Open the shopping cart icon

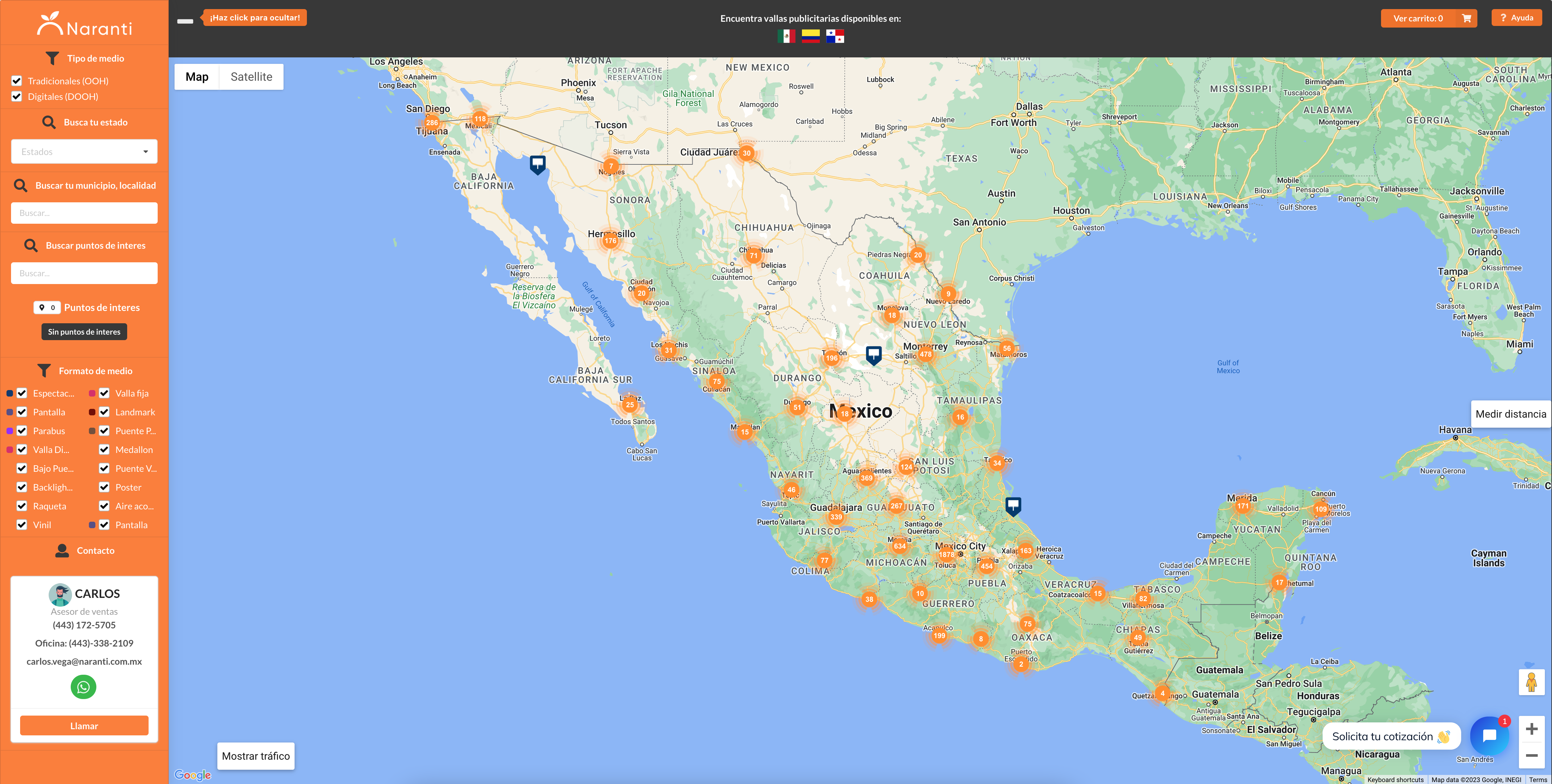[1466, 18]
